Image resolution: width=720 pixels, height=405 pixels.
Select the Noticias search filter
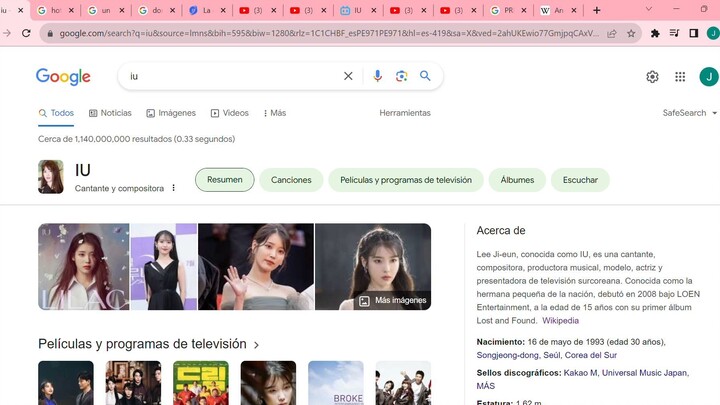pos(110,113)
